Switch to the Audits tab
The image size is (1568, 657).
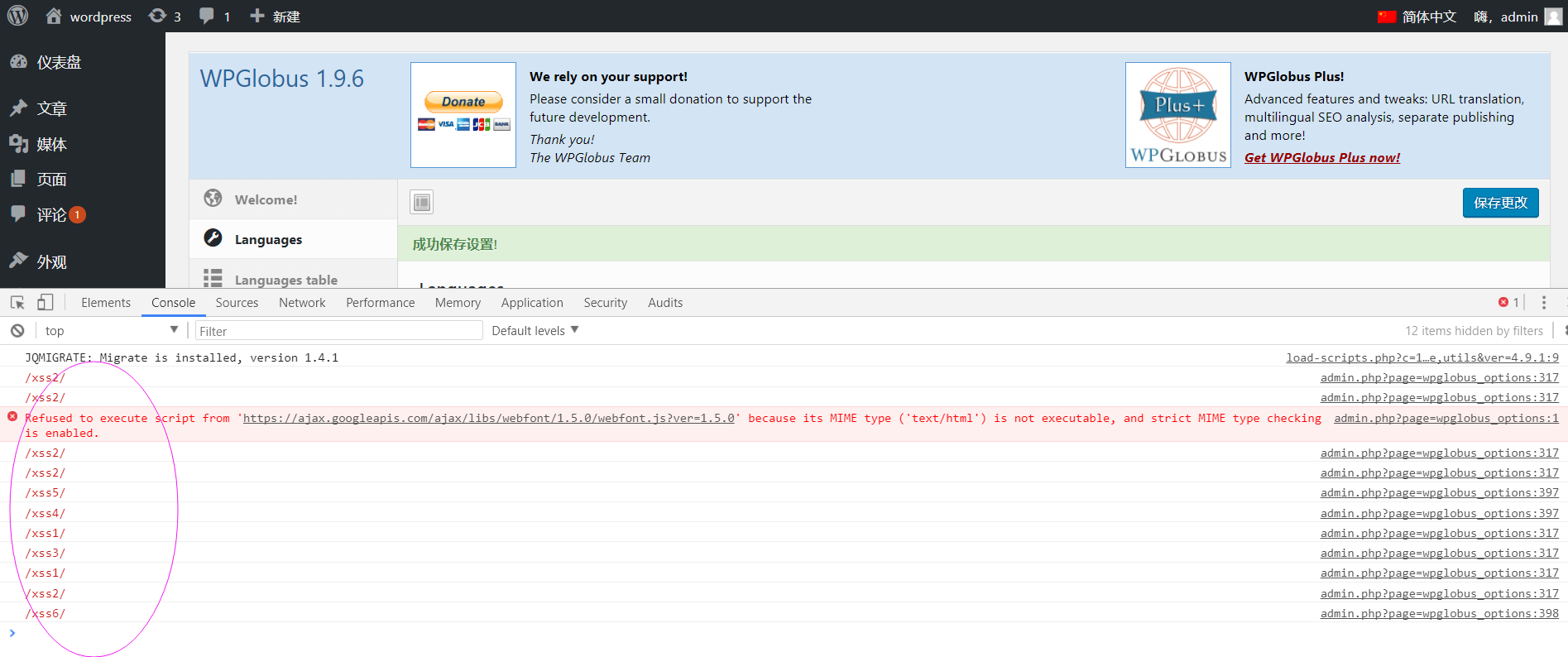coord(665,303)
